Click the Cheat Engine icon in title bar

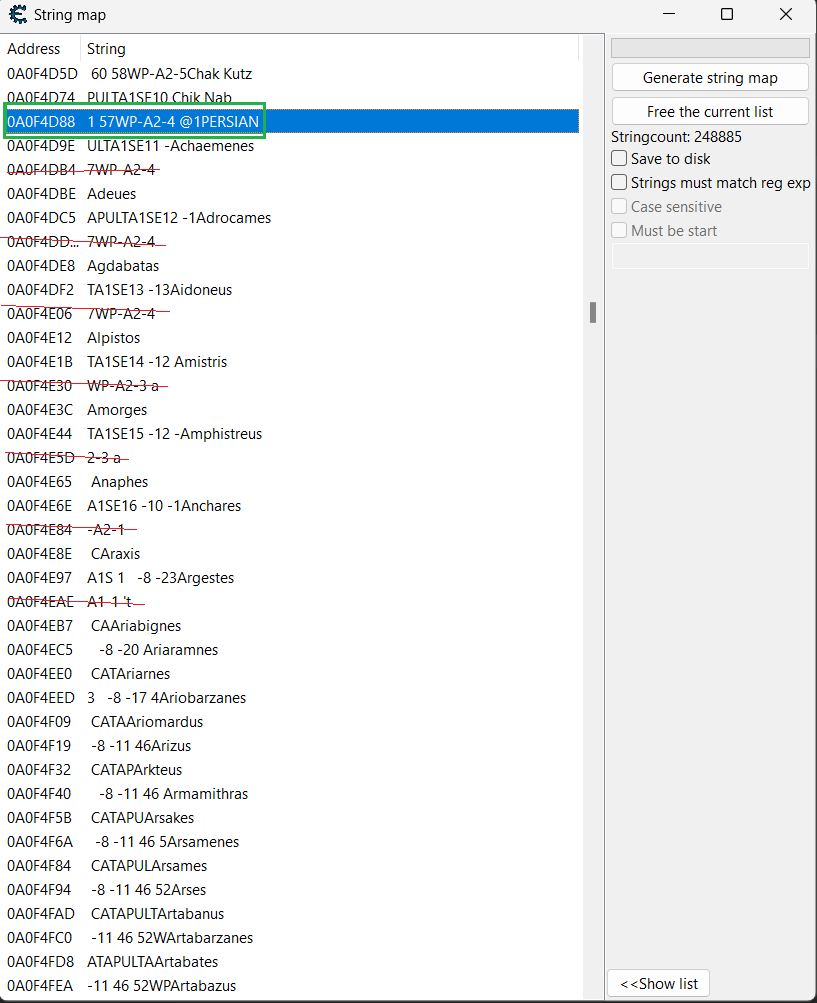coord(18,14)
